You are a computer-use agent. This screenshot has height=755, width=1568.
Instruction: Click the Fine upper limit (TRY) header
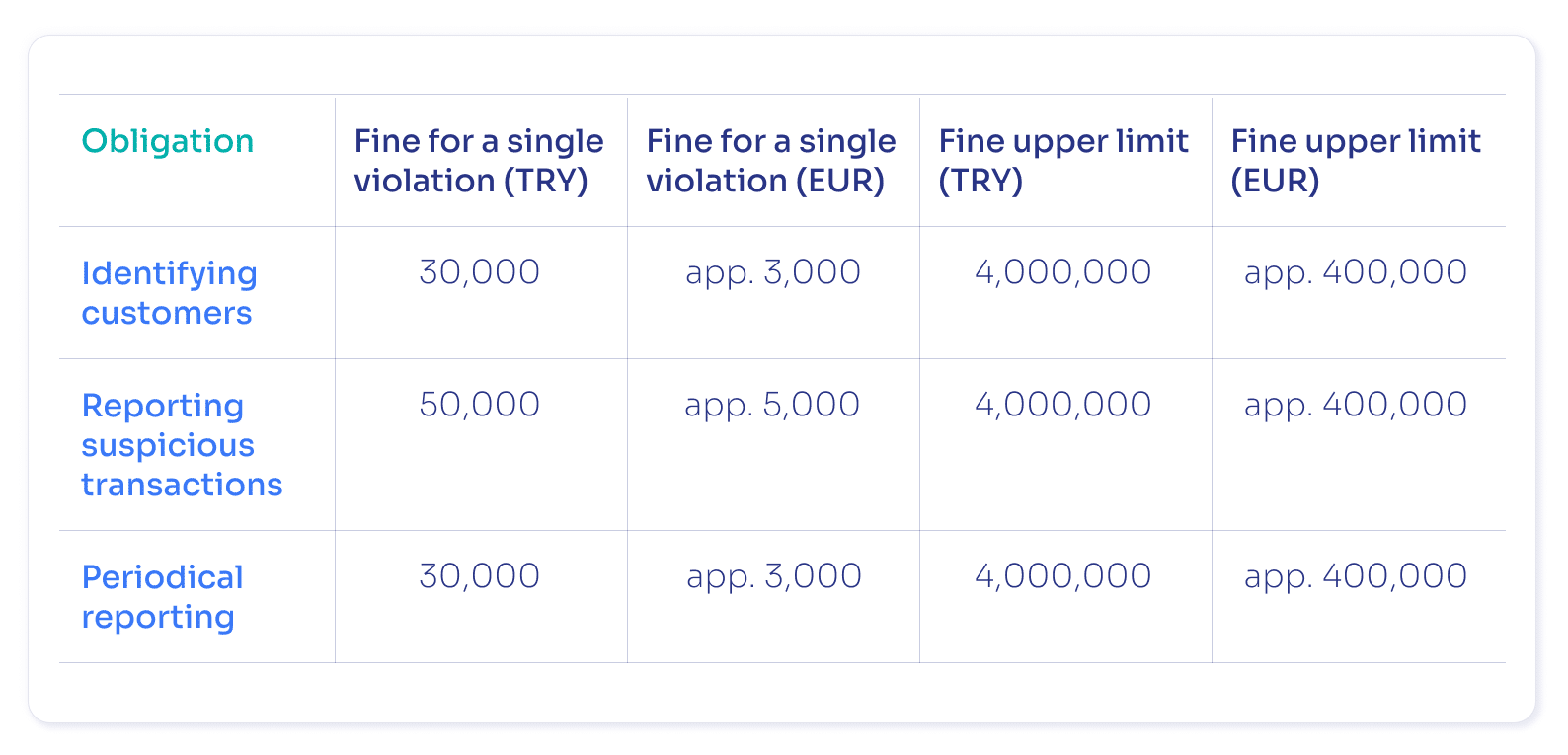pyautogui.click(x=1063, y=161)
